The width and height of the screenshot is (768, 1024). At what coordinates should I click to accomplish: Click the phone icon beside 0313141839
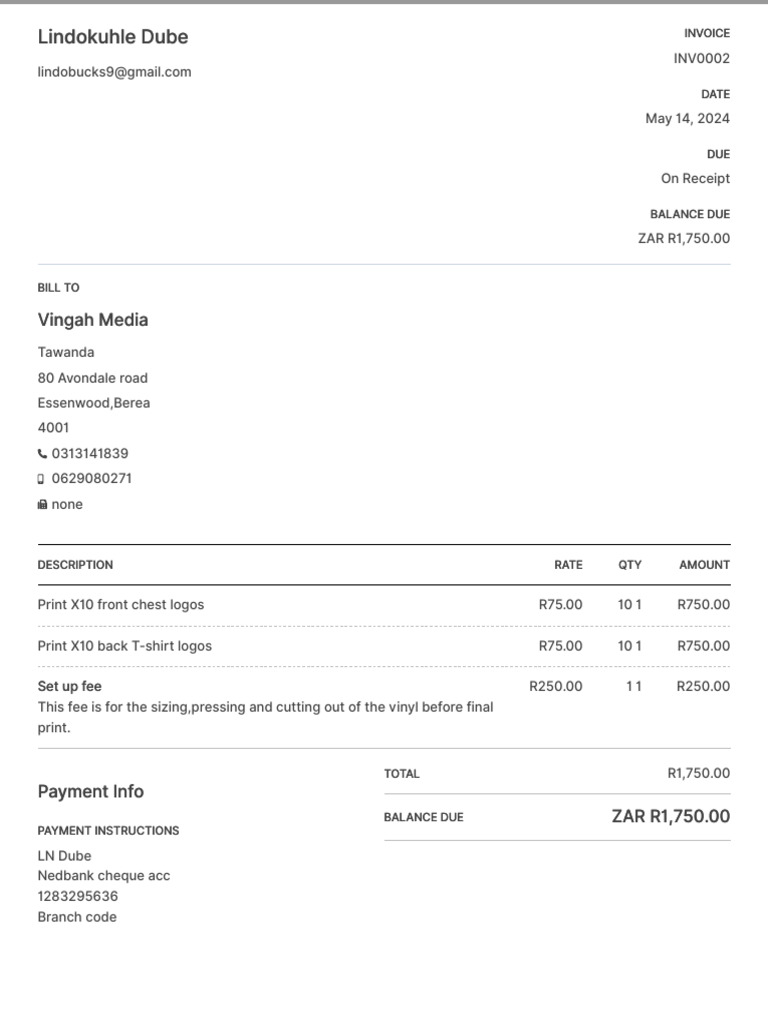[x=42, y=453]
